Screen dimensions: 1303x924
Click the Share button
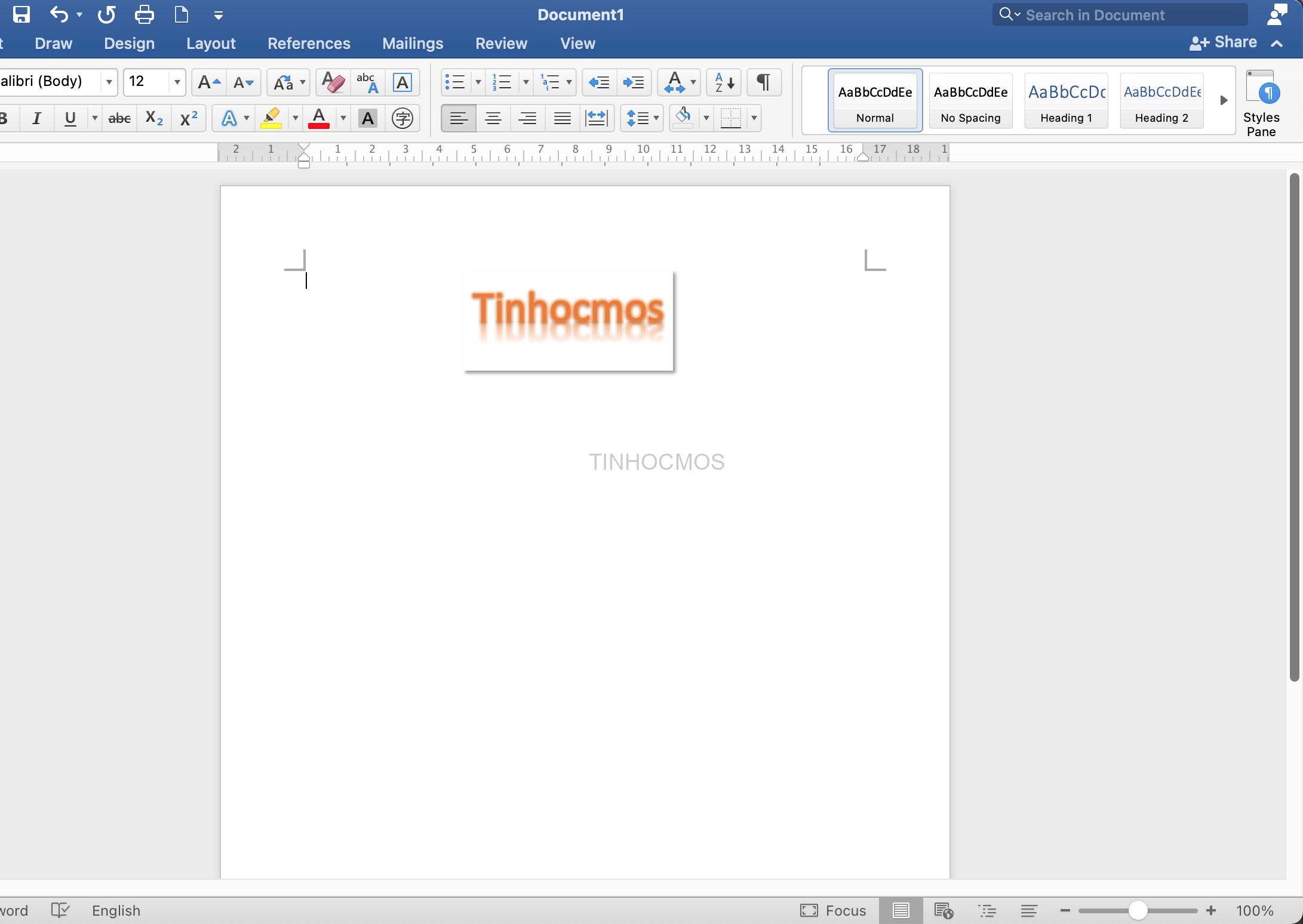[1223, 42]
